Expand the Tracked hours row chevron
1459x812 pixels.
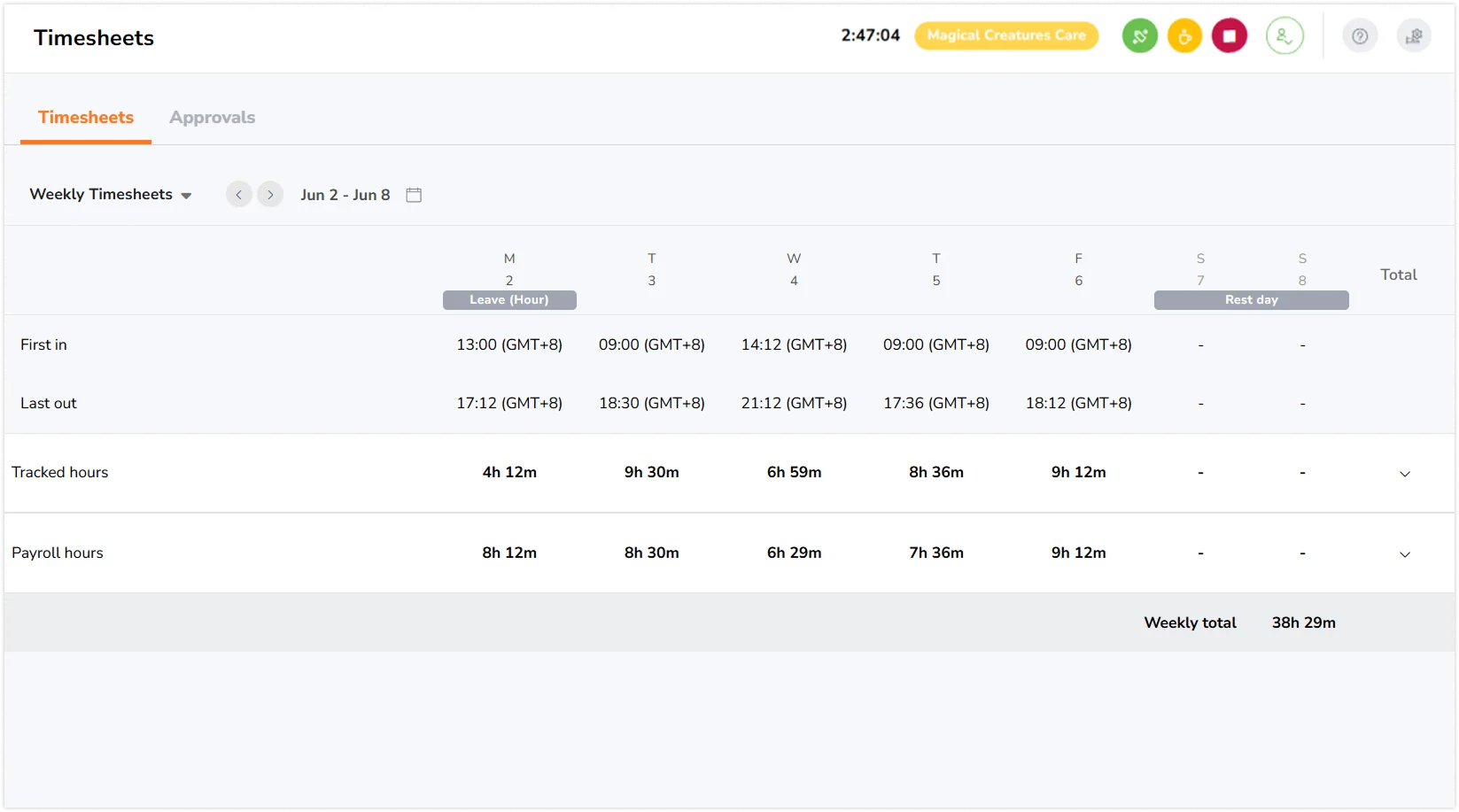[1404, 474]
